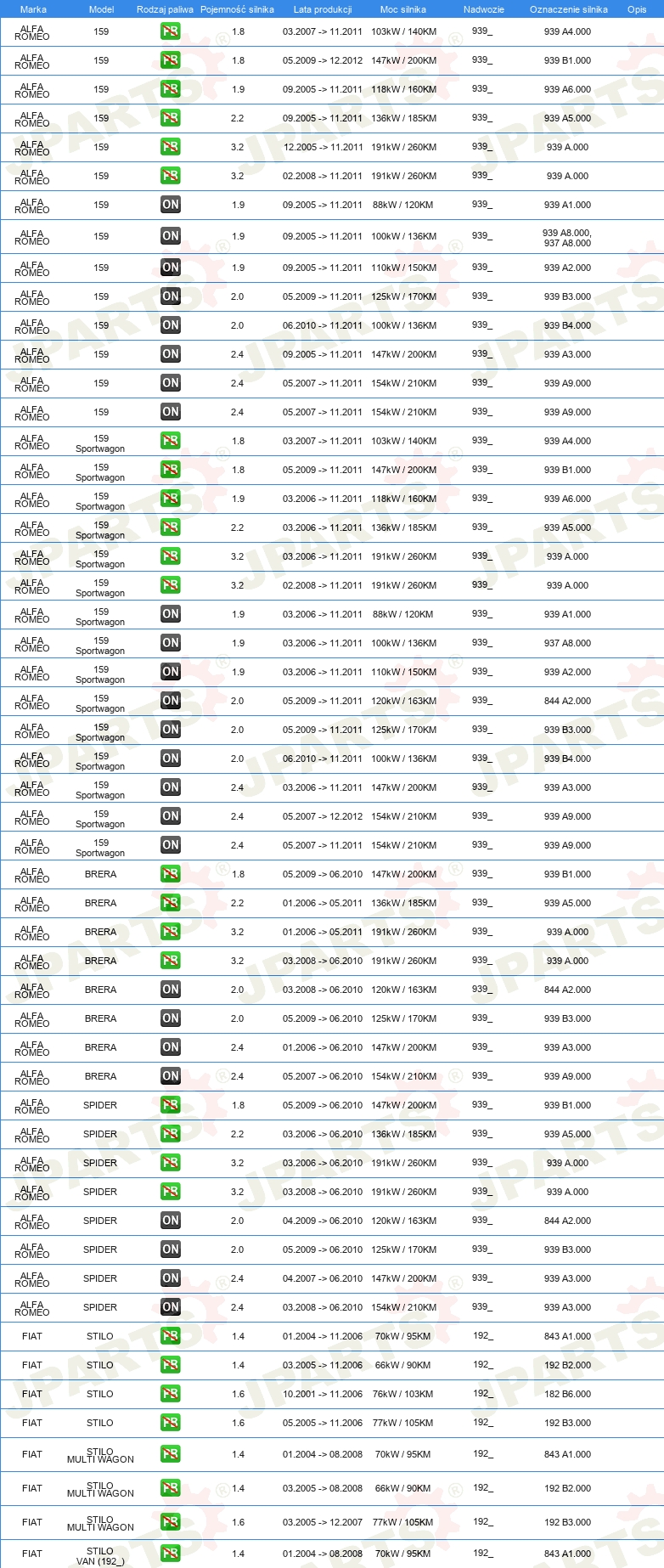The height and width of the screenshot is (1568, 664).
Task: Click the Lata produkcji column header
Action: 323,9
